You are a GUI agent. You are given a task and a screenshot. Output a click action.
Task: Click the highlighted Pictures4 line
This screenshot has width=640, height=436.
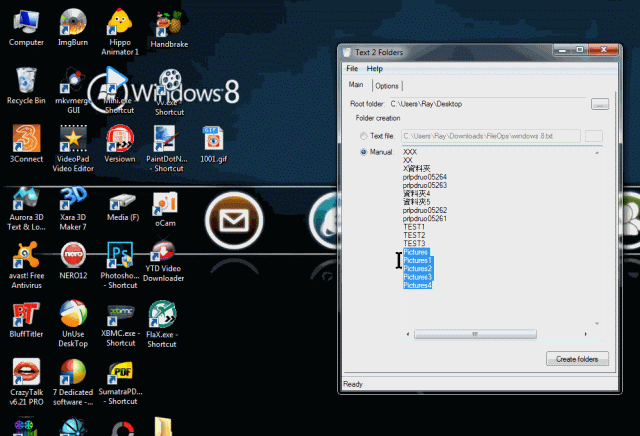(417, 285)
